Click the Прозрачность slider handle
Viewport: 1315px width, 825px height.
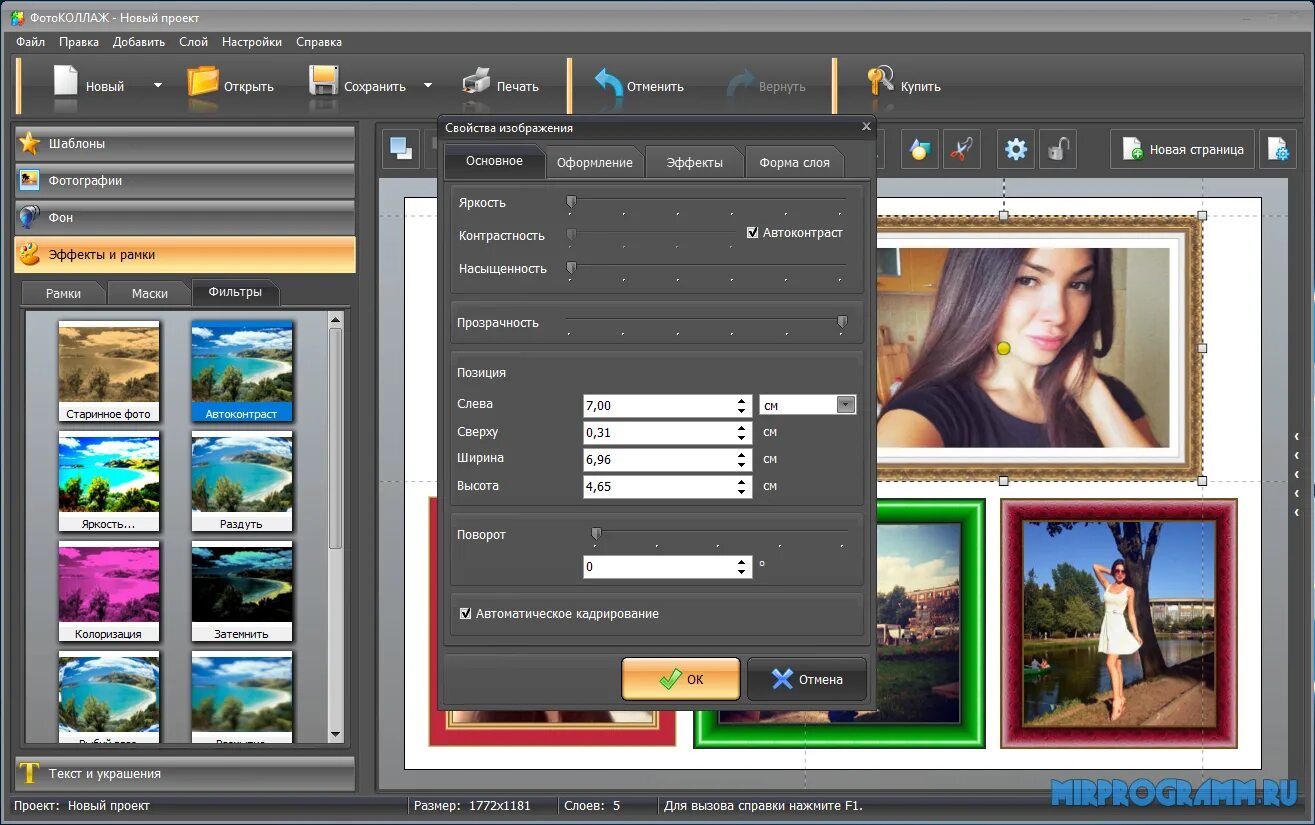(842, 322)
